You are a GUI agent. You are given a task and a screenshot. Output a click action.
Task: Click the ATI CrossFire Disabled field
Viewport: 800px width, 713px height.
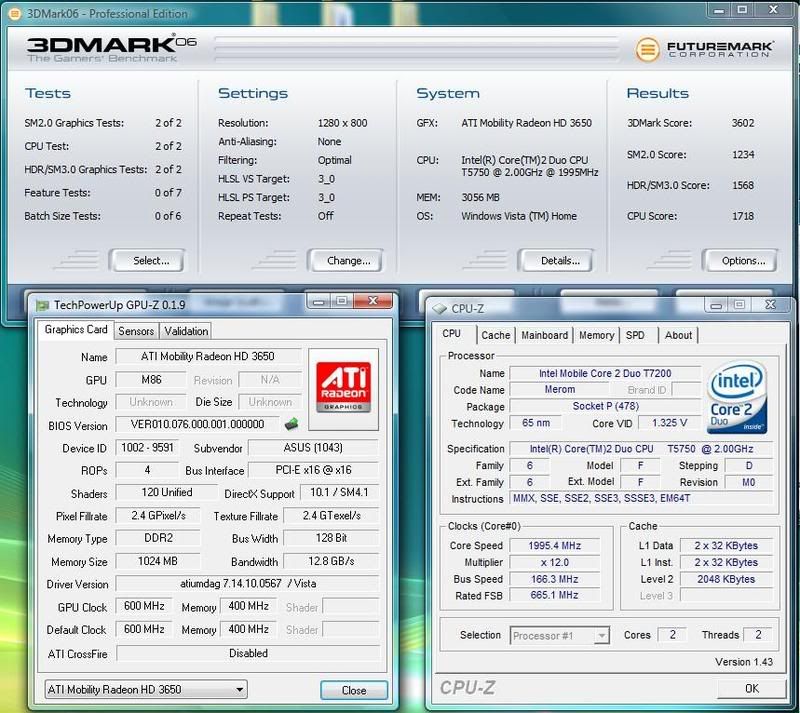(x=248, y=653)
